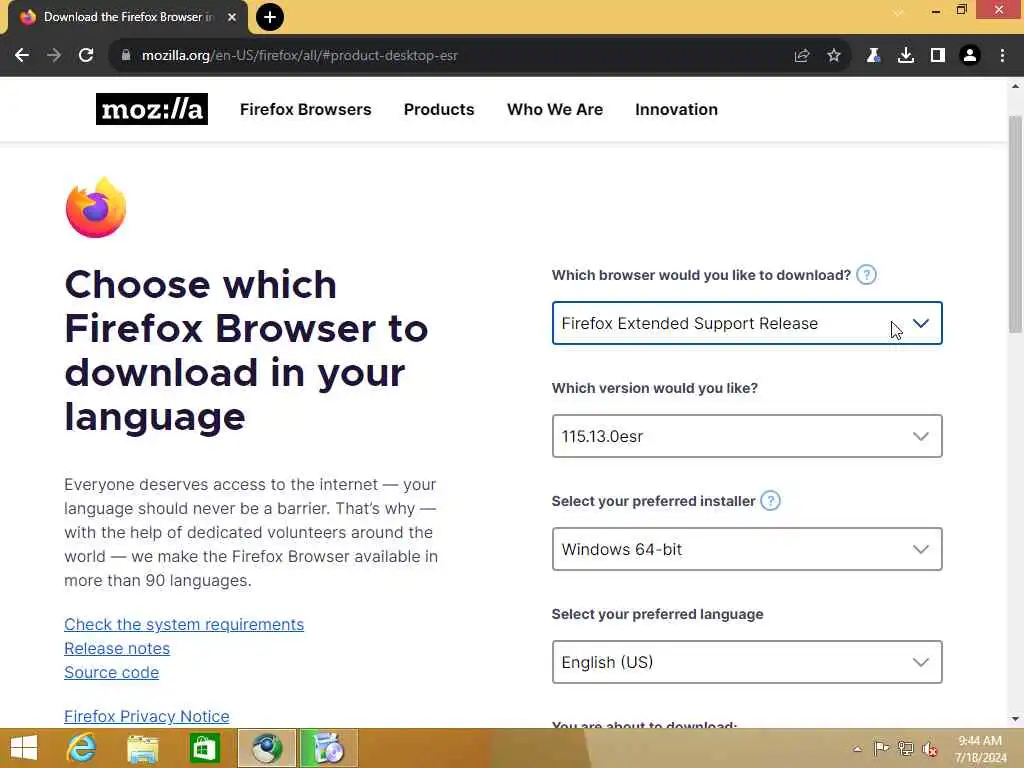
Task: Open Check the system requirements link
Action: click(184, 624)
